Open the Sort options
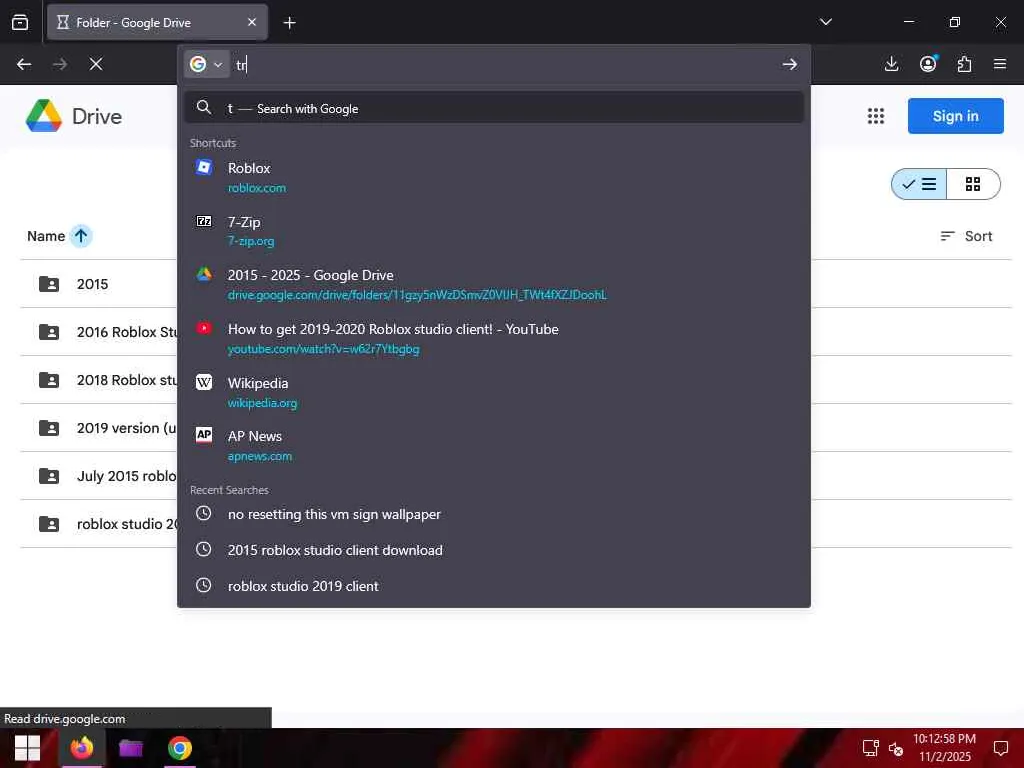Image resolution: width=1024 pixels, height=768 pixels. click(966, 236)
